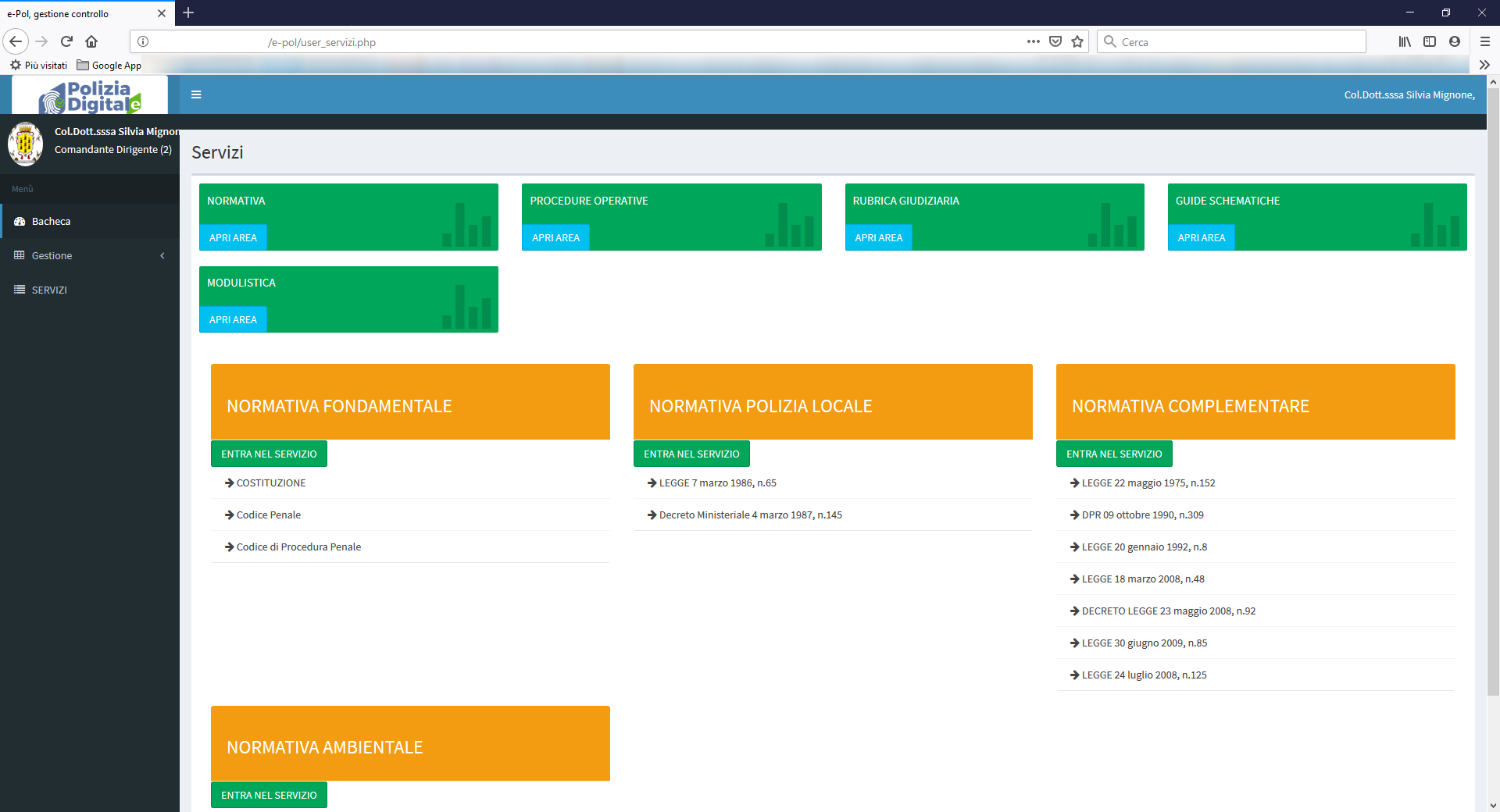Save page to Pocket icon
Viewport: 1500px width, 812px height.
point(1055,41)
